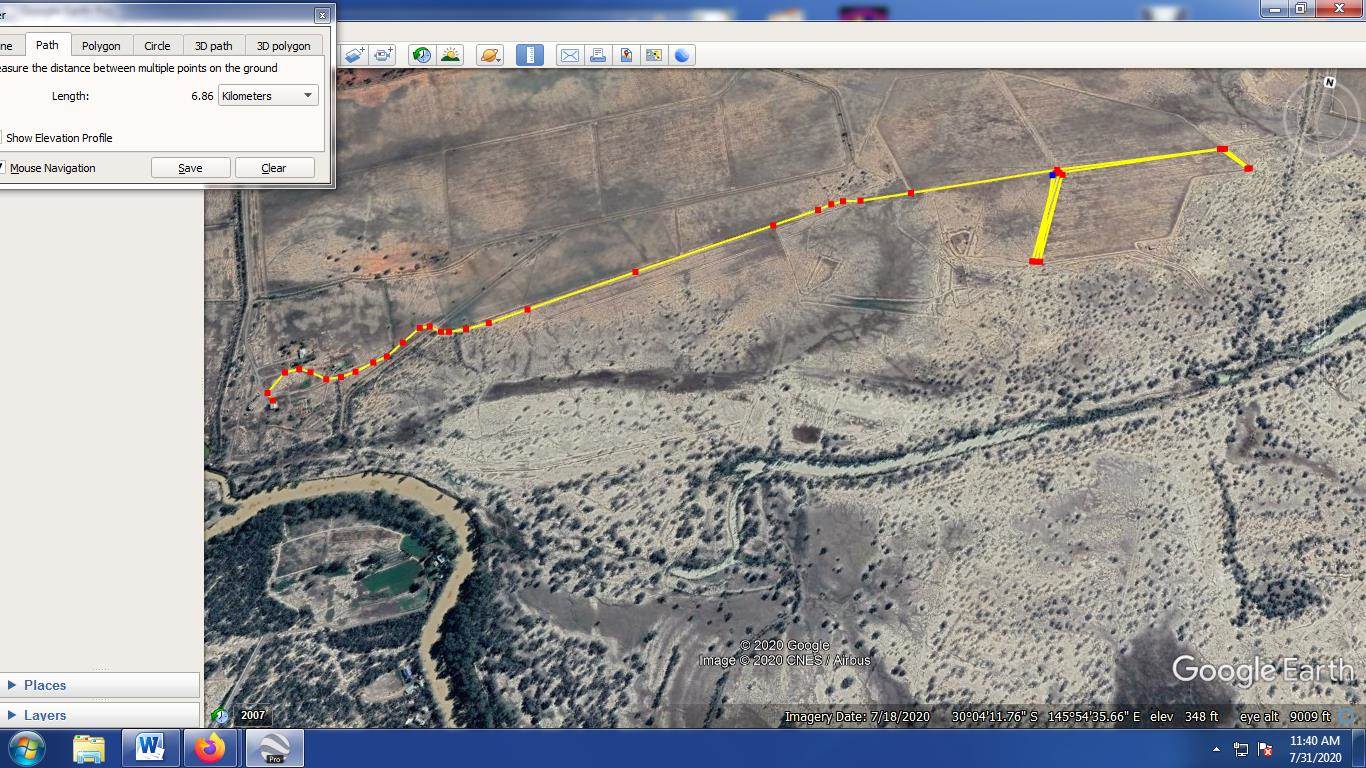Open the planet switcher dropdown
Screen dimensions: 1366x768
[490, 55]
